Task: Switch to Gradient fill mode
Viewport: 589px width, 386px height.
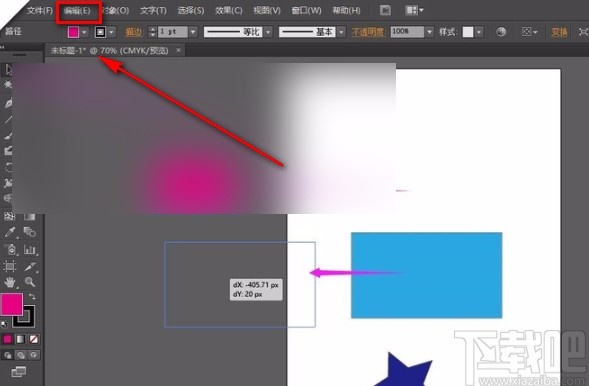Action: point(21,339)
